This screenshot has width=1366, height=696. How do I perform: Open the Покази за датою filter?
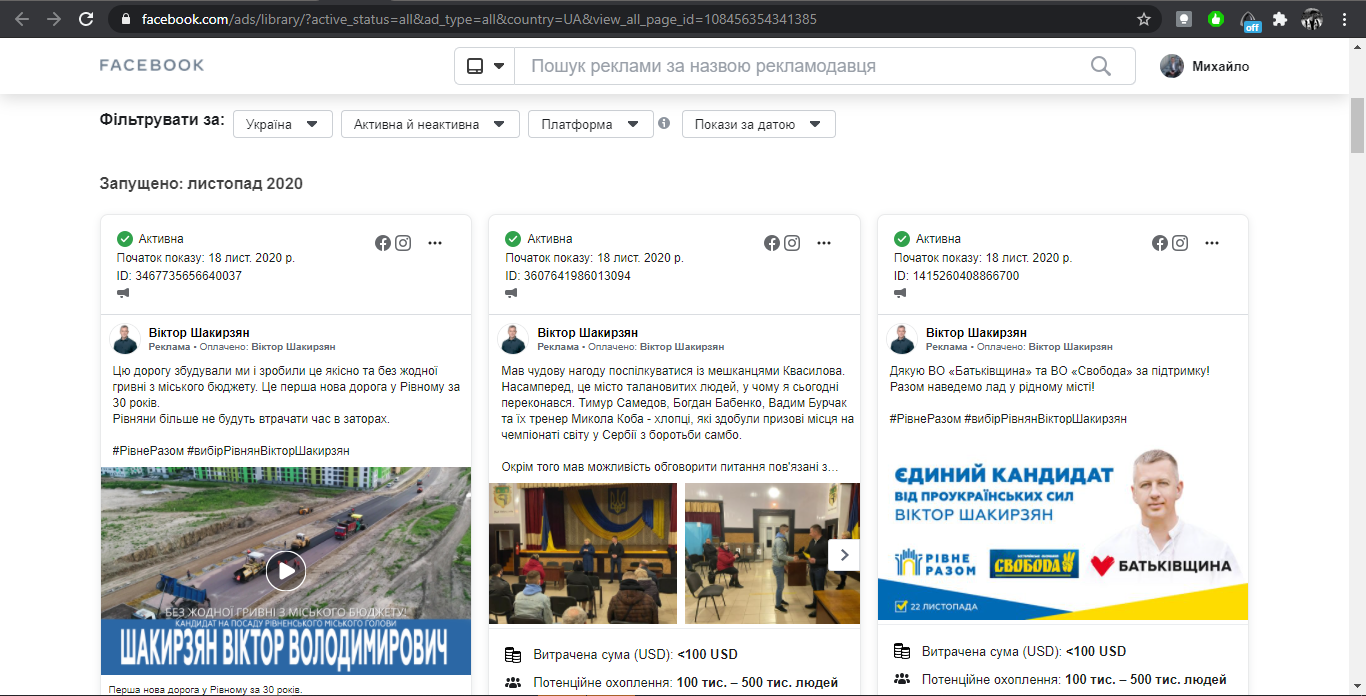pos(758,125)
